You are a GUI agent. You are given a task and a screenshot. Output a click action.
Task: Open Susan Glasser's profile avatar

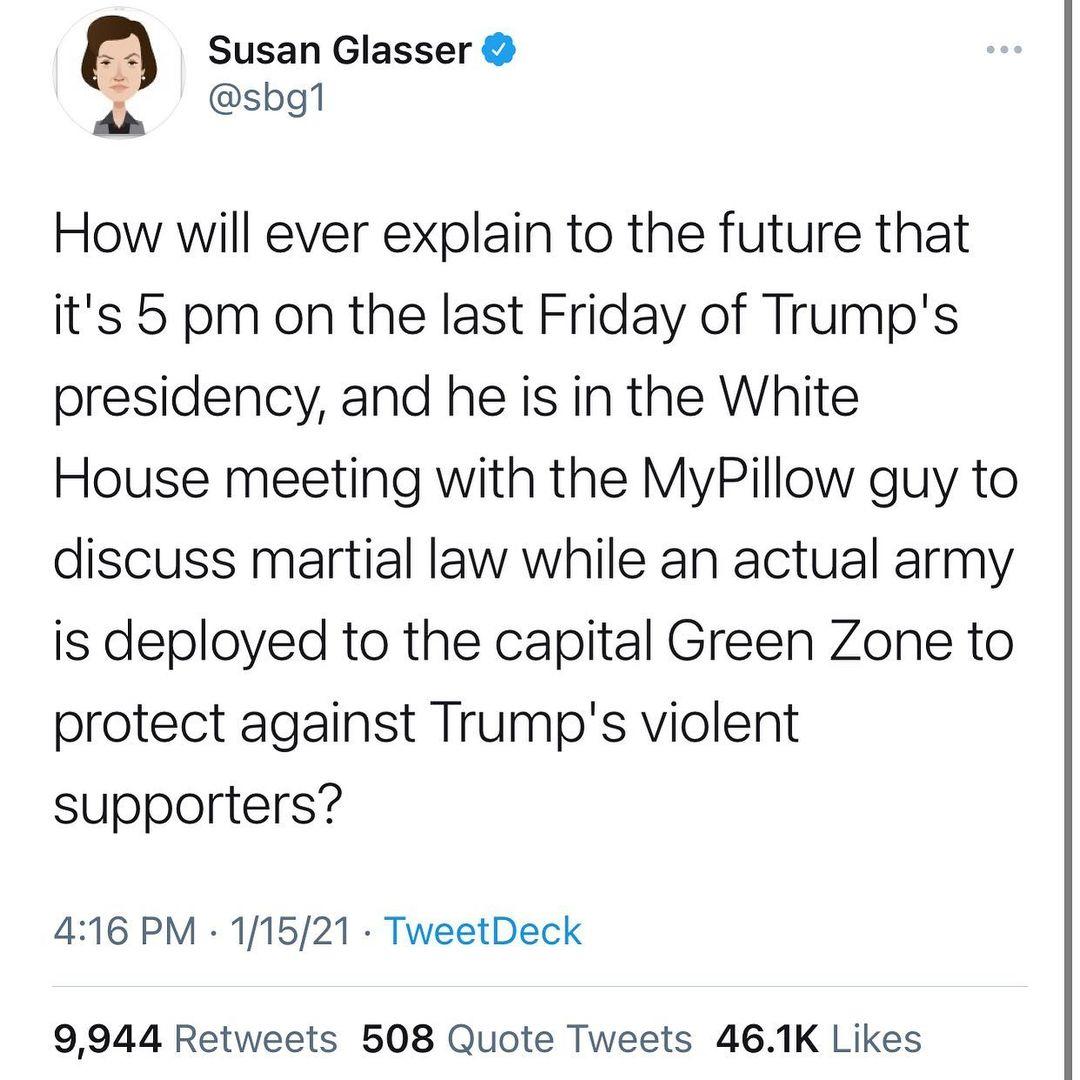click(x=119, y=75)
